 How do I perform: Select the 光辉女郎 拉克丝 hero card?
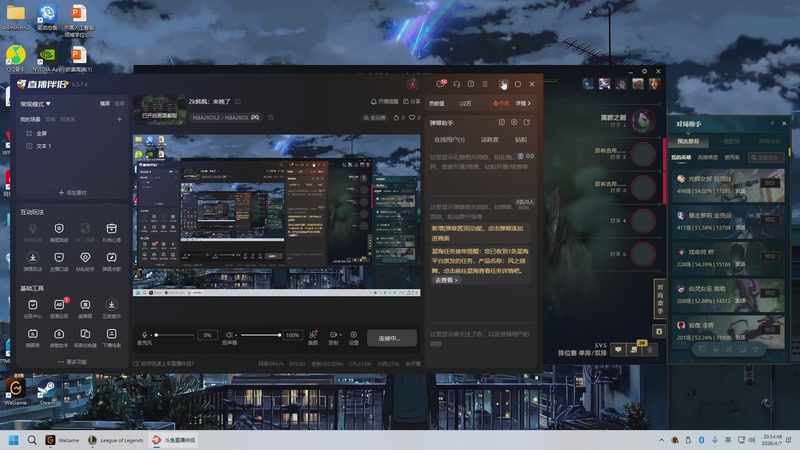[x=729, y=185]
